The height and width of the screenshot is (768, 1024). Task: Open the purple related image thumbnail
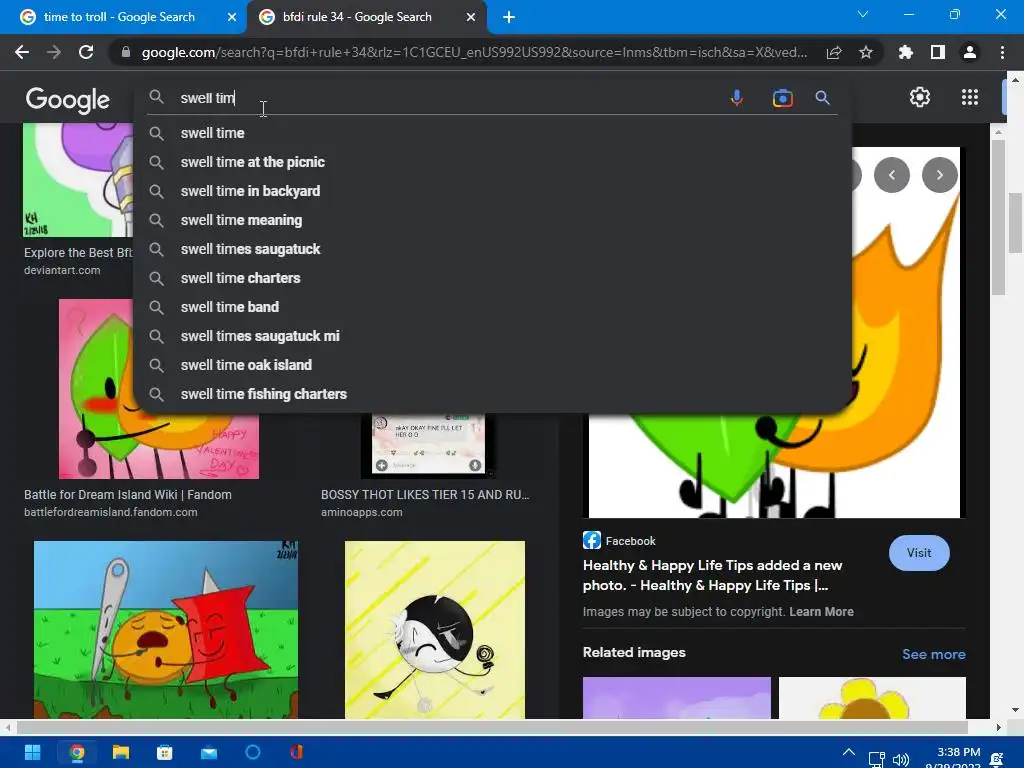pos(677,697)
